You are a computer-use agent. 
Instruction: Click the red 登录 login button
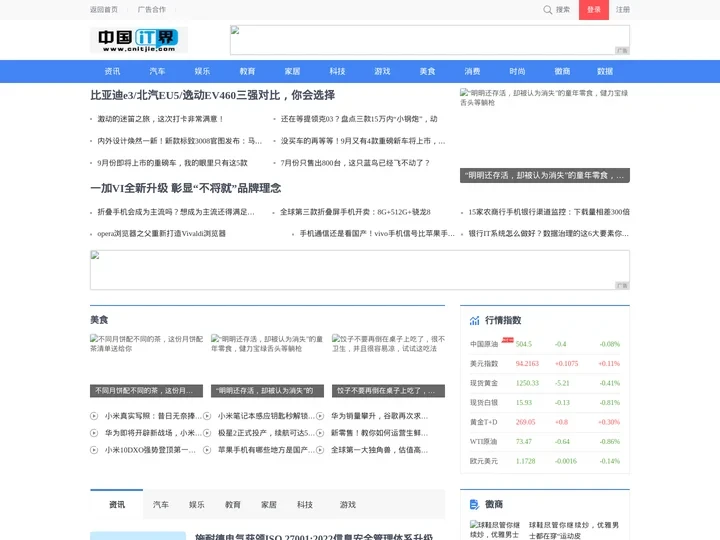[594, 10]
